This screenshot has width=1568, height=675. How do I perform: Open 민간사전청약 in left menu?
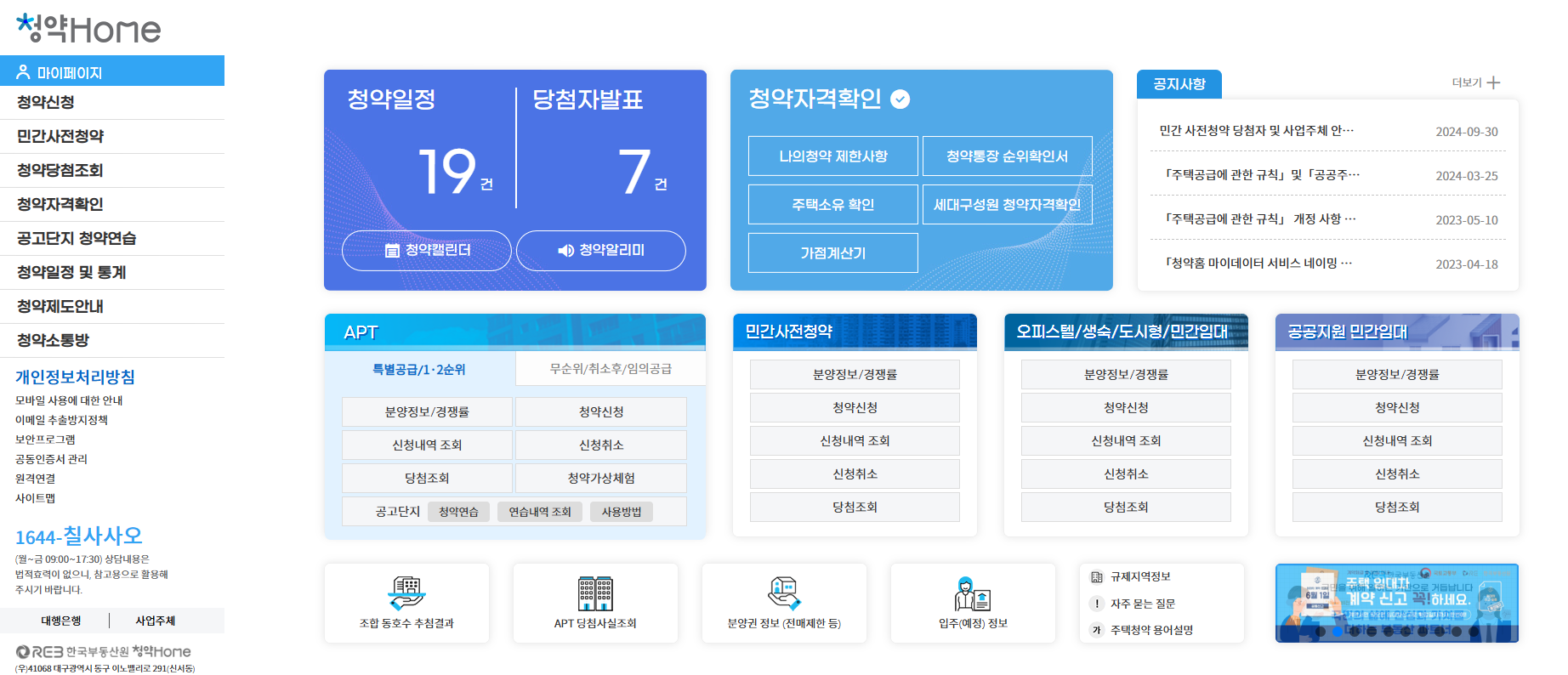click(x=112, y=136)
